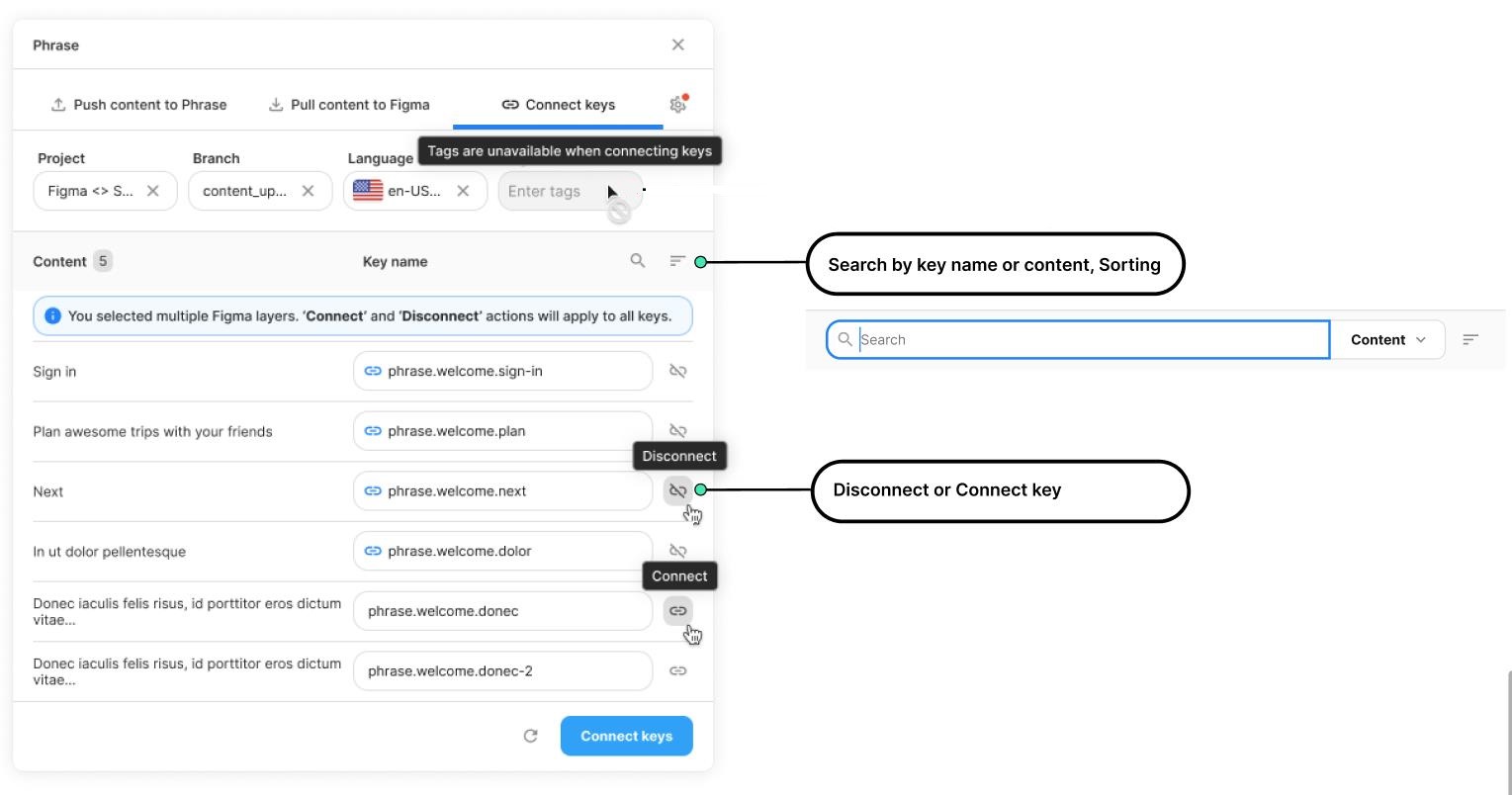1512x795 pixels.
Task: Clear the Project selection Figma <> S...
Action: [153, 191]
